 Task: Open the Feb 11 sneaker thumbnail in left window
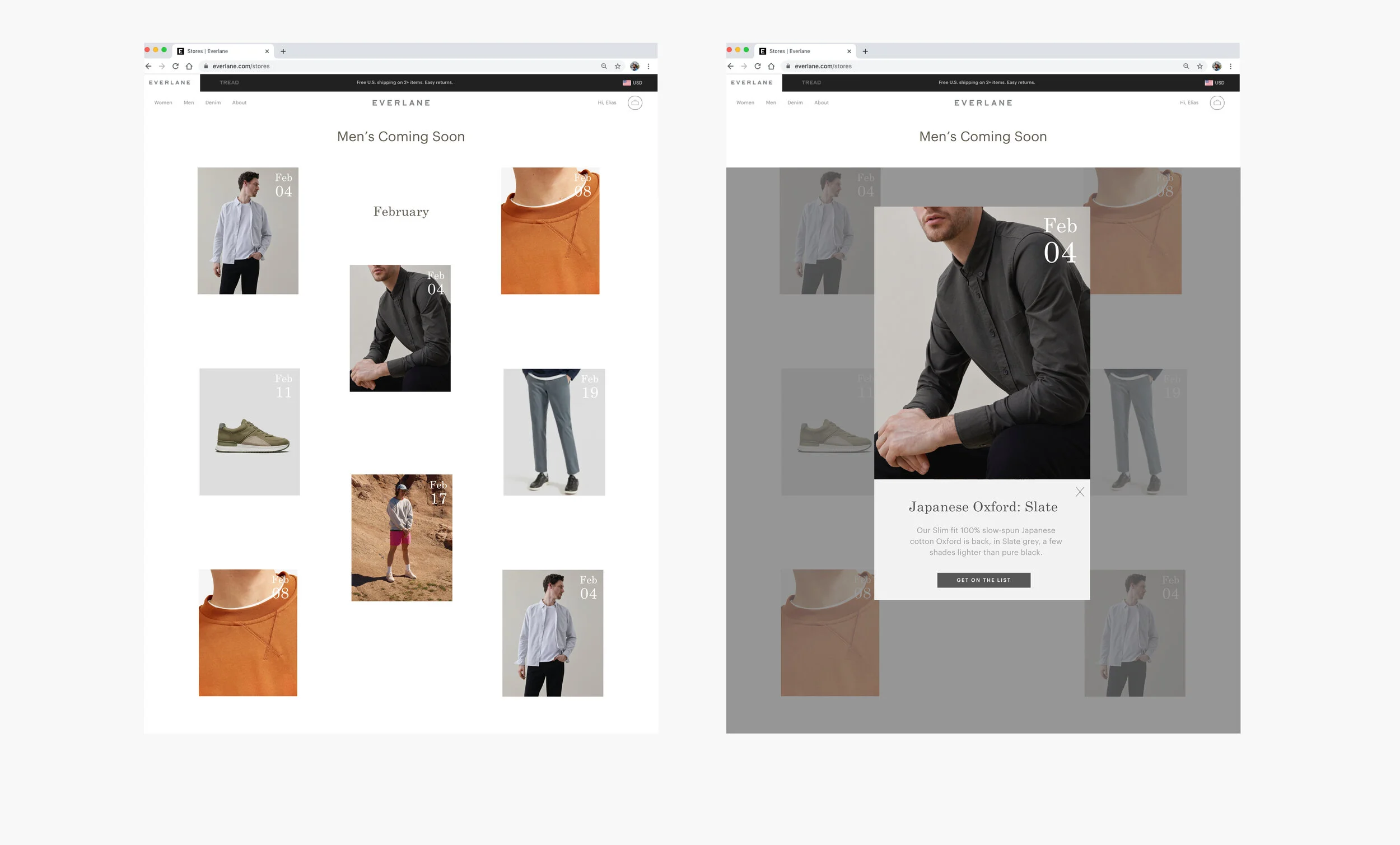(x=249, y=432)
